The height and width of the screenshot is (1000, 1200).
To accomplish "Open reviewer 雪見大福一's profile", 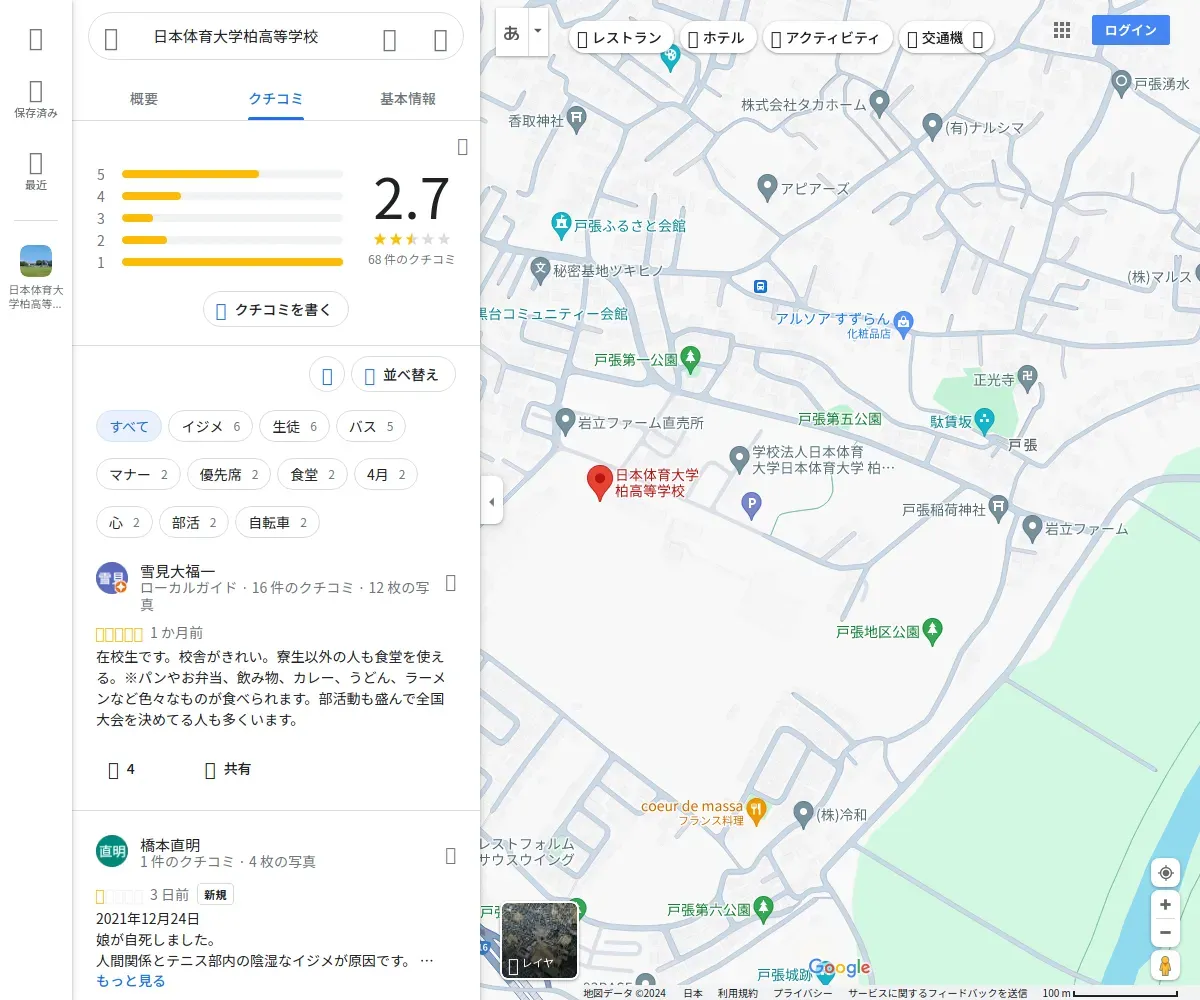I will pyautogui.click(x=178, y=572).
